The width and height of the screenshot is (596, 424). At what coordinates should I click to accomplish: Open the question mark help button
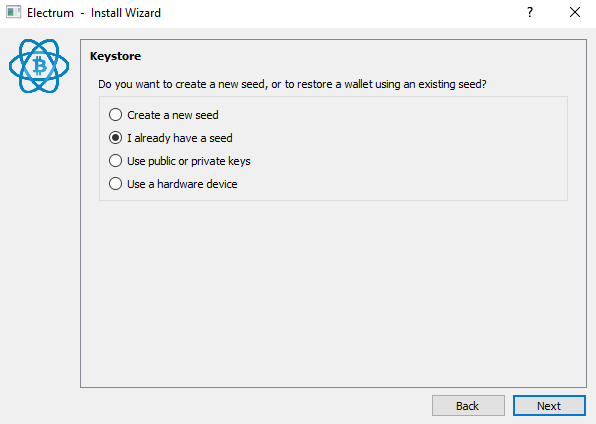point(530,12)
